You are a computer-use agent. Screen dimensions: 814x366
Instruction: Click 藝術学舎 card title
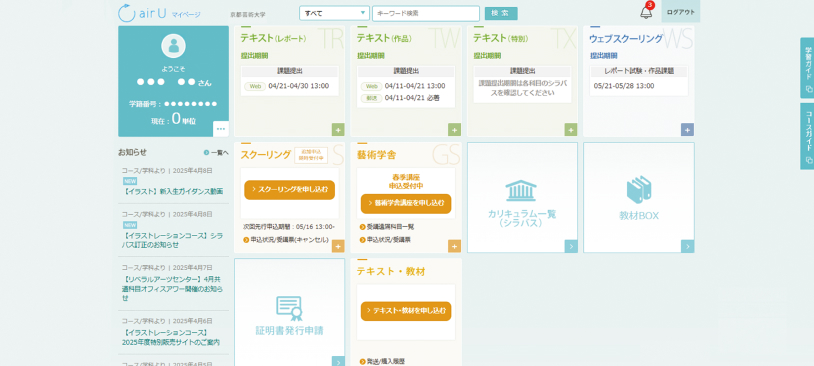(376, 155)
